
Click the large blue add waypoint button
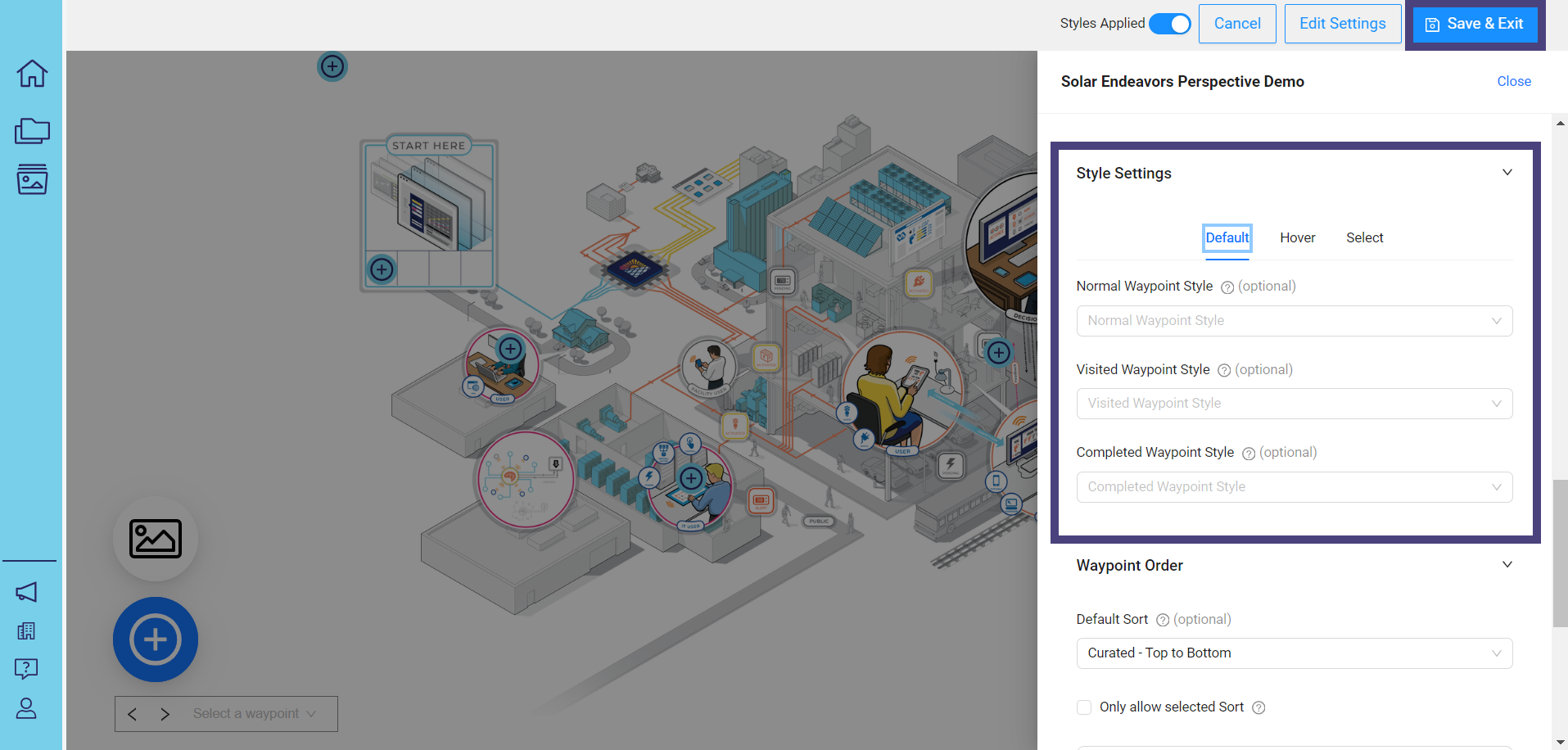(x=156, y=639)
